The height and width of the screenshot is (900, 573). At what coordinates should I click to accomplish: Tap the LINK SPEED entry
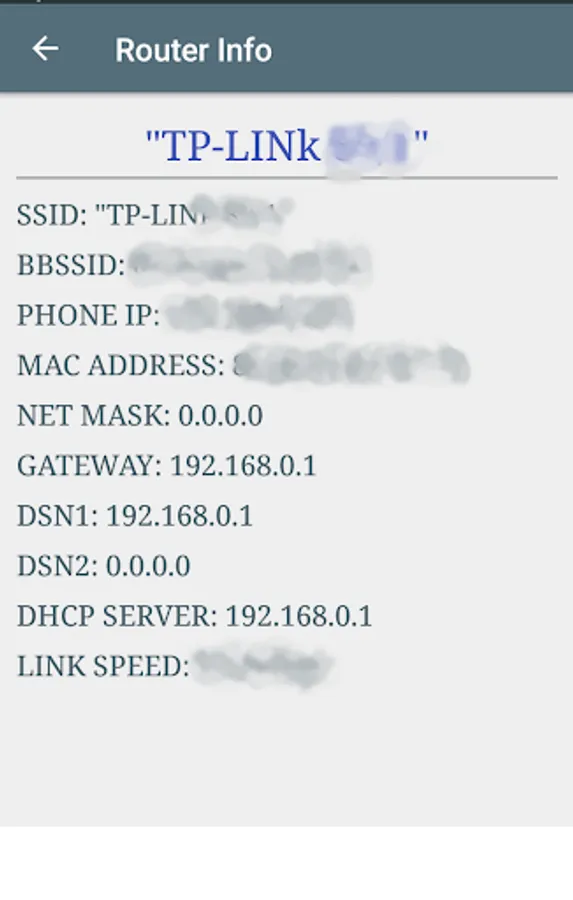175,666
